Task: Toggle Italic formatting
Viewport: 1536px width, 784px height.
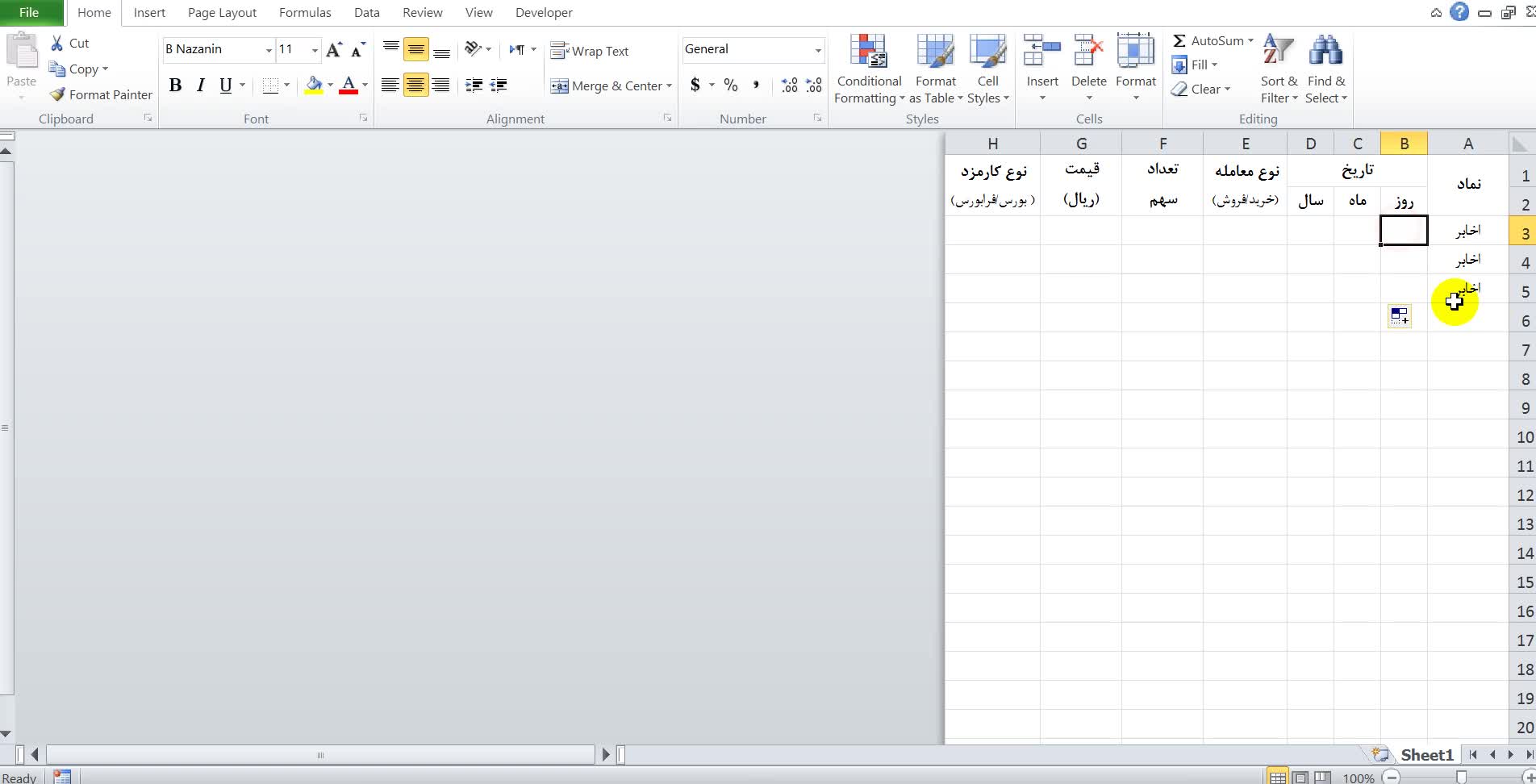Action: [200, 85]
